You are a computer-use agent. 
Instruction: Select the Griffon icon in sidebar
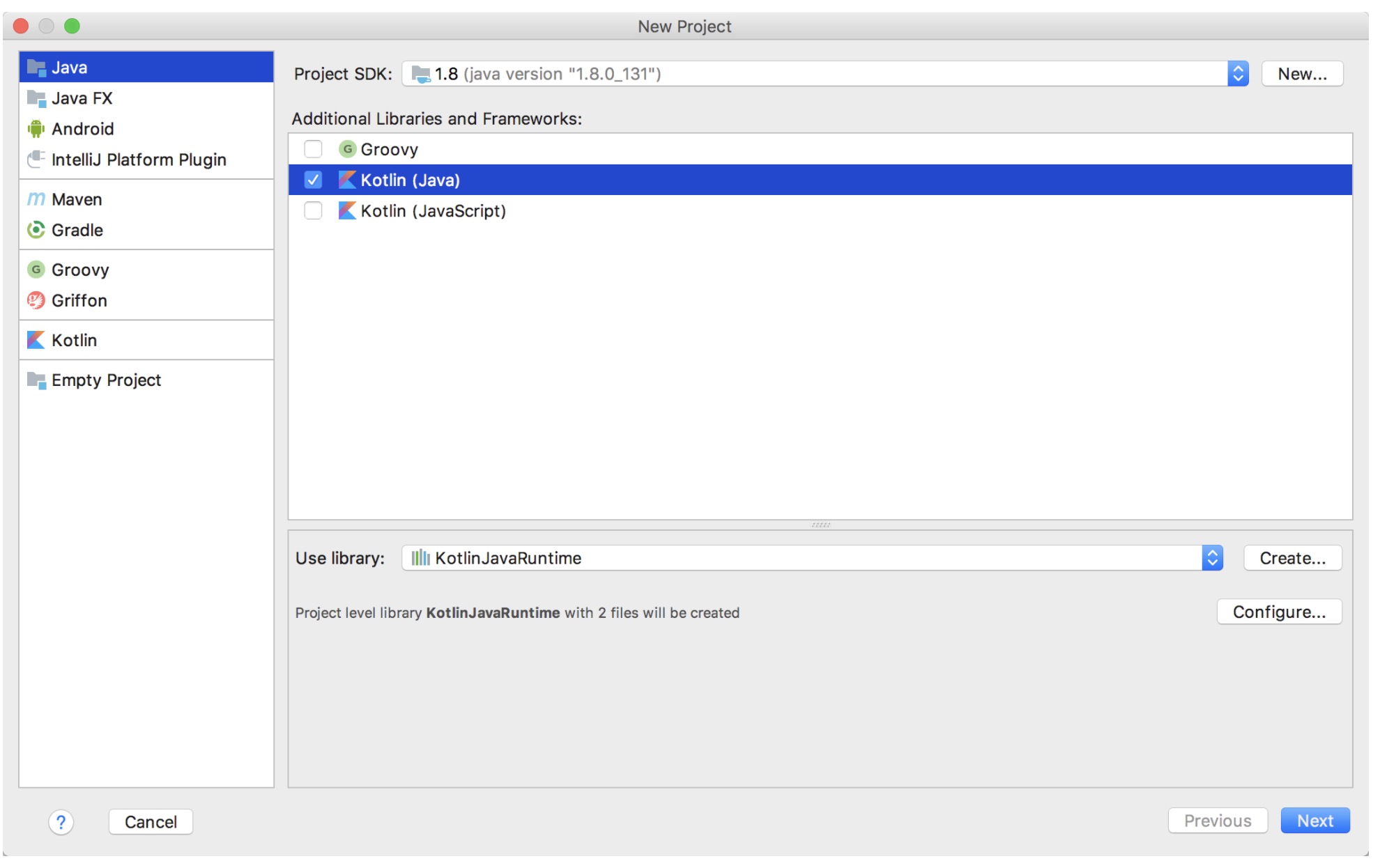36,300
